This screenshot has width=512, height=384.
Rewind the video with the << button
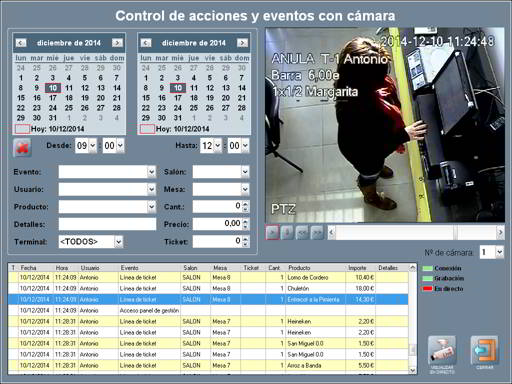(302, 232)
